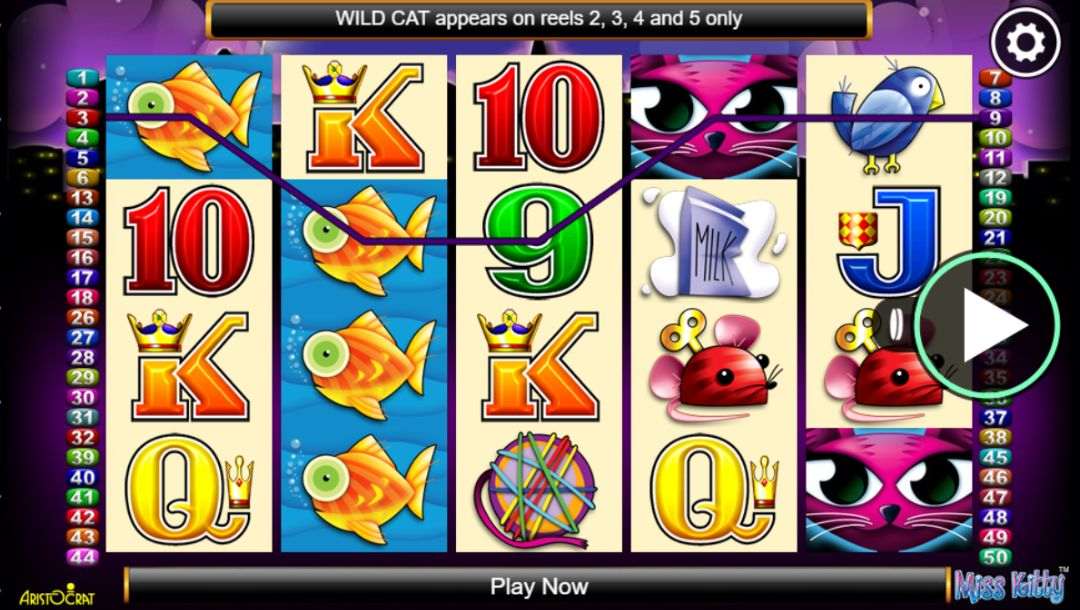
Task: Click the pink cat on reel four
Action: pos(714,116)
